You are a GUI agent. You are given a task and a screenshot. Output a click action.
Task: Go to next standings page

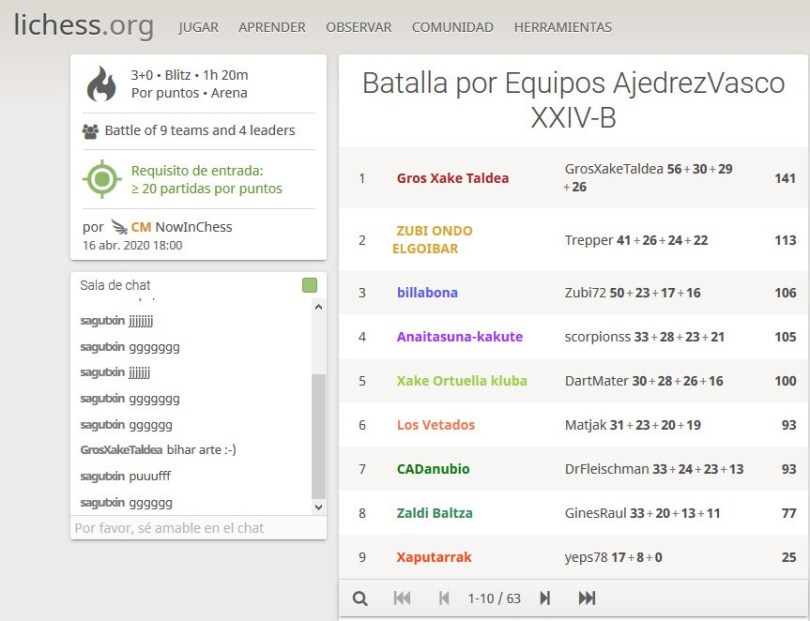coord(545,598)
